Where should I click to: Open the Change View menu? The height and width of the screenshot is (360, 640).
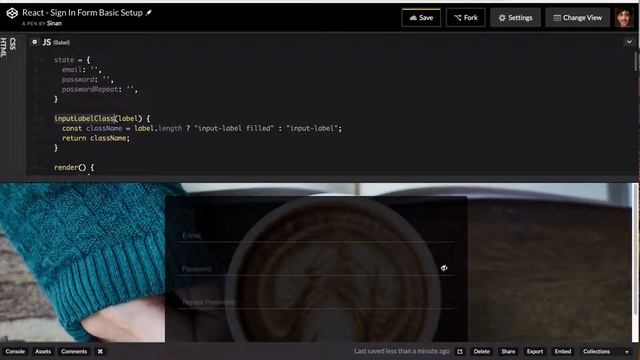click(578, 18)
